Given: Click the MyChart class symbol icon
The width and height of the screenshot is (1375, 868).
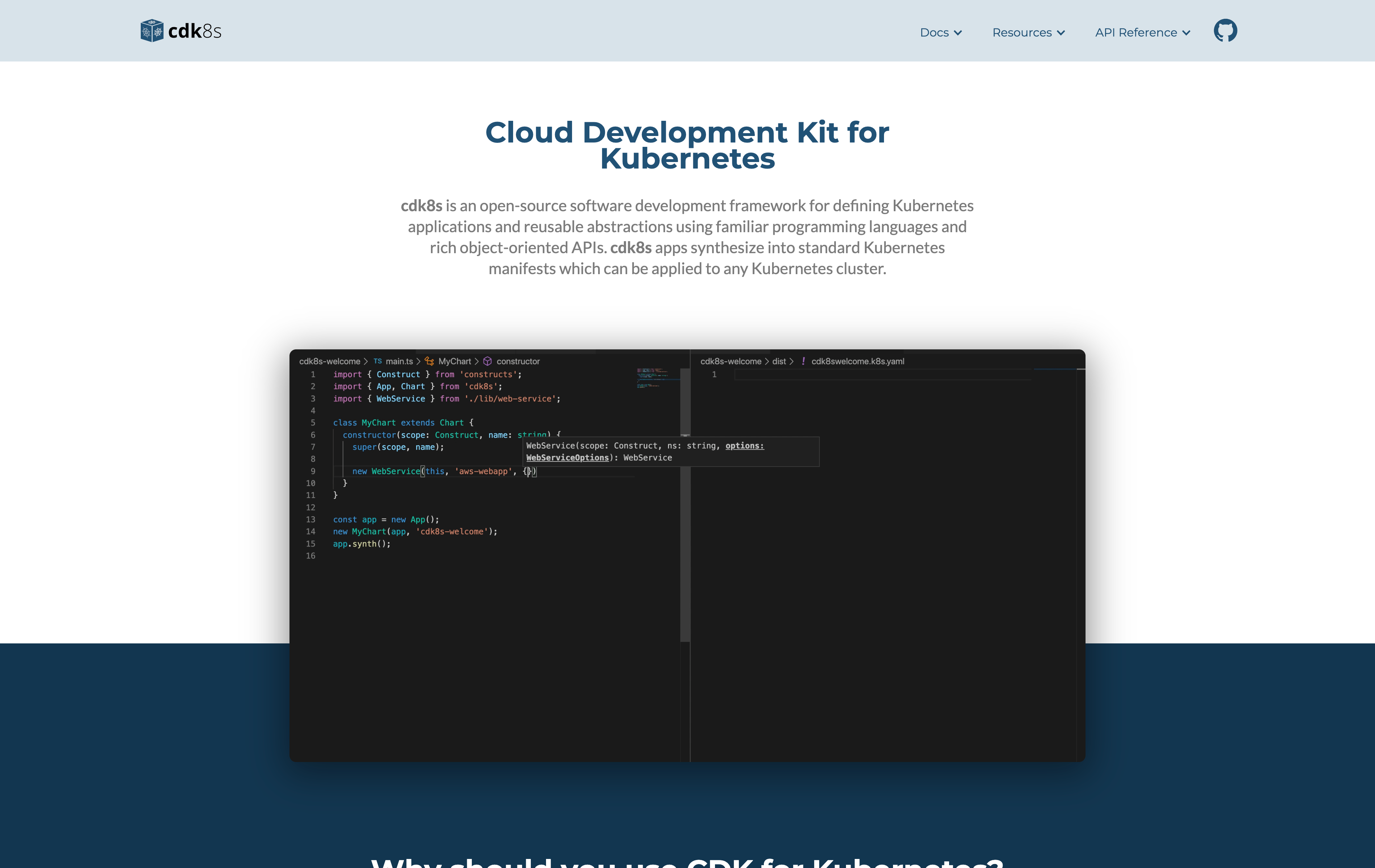Looking at the screenshot, I should pyautogui.click(x=430, y=361).
